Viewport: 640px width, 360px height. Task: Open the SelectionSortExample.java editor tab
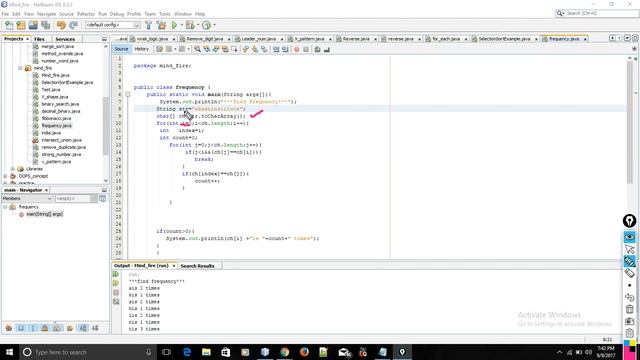click(x=504, y=39)
